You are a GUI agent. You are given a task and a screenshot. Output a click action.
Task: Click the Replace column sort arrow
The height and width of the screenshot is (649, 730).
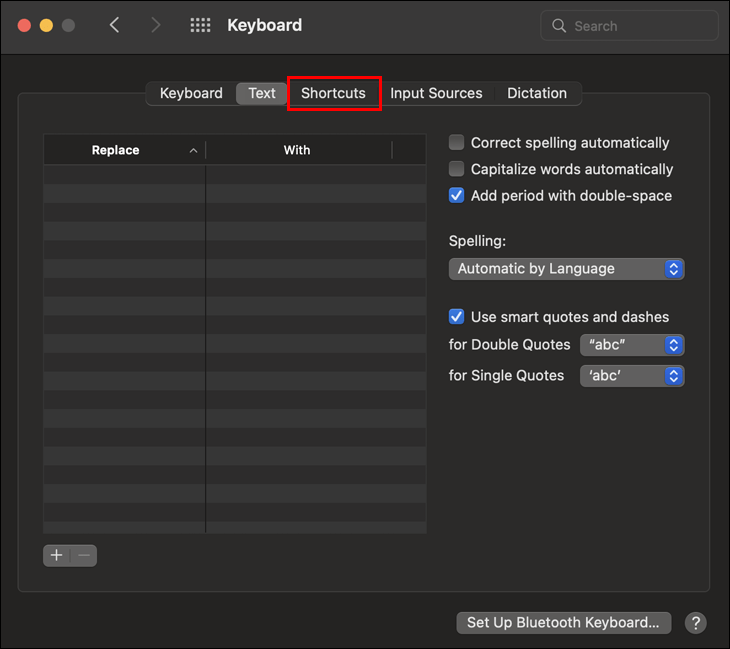click(x=193, y=150)
